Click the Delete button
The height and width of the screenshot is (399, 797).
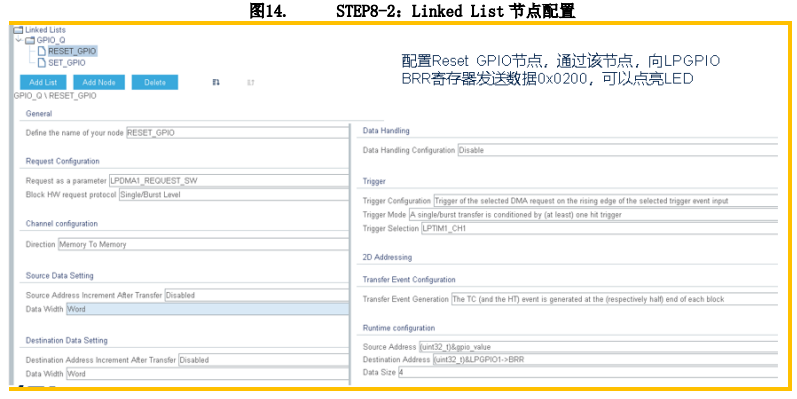155,82
